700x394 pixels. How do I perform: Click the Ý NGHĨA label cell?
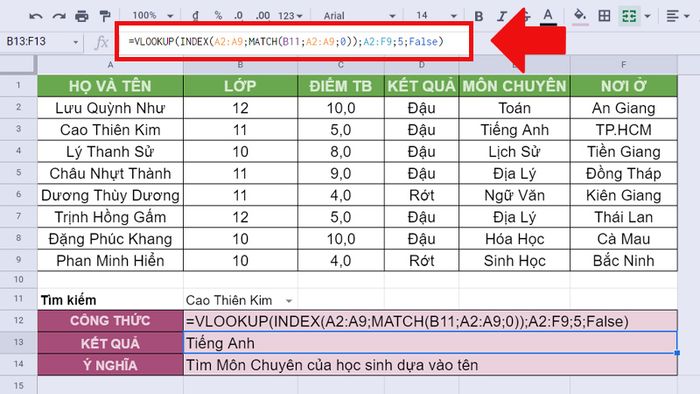tap(110, 365)
